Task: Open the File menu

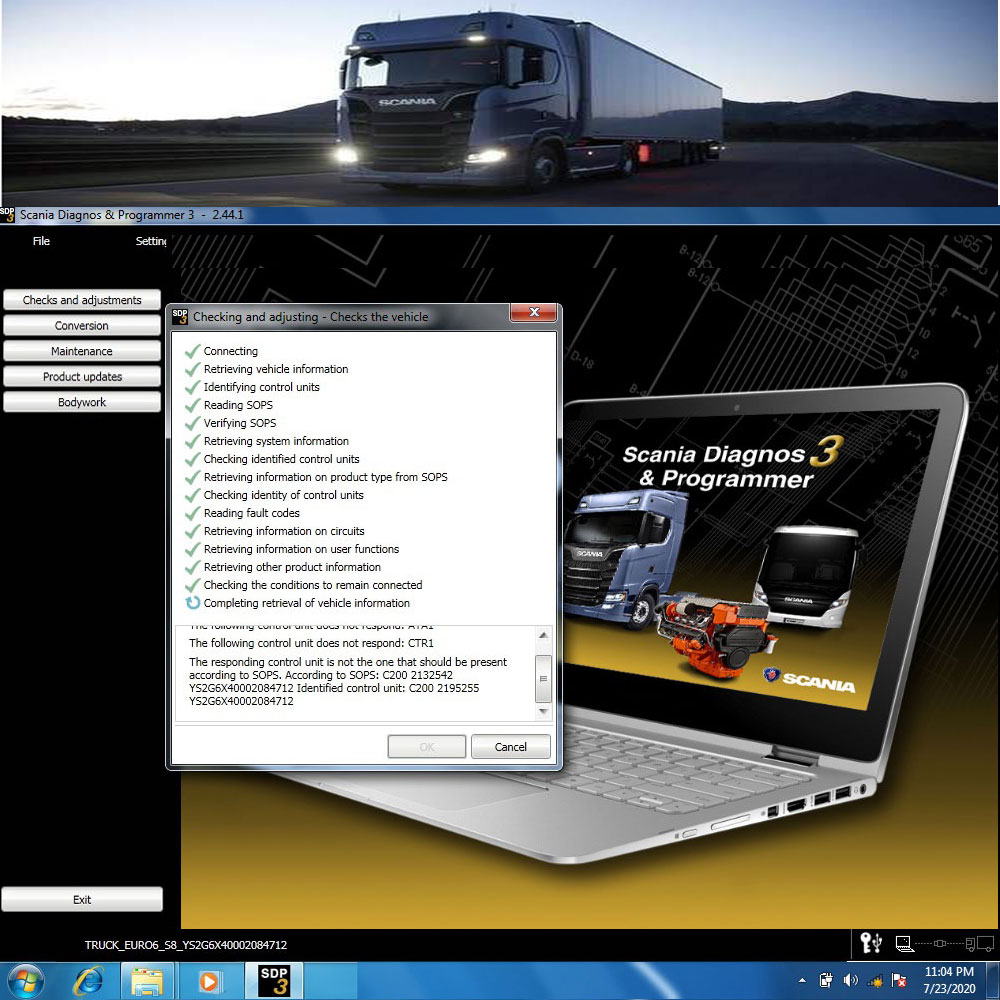Action: click(x=41, y=241)
